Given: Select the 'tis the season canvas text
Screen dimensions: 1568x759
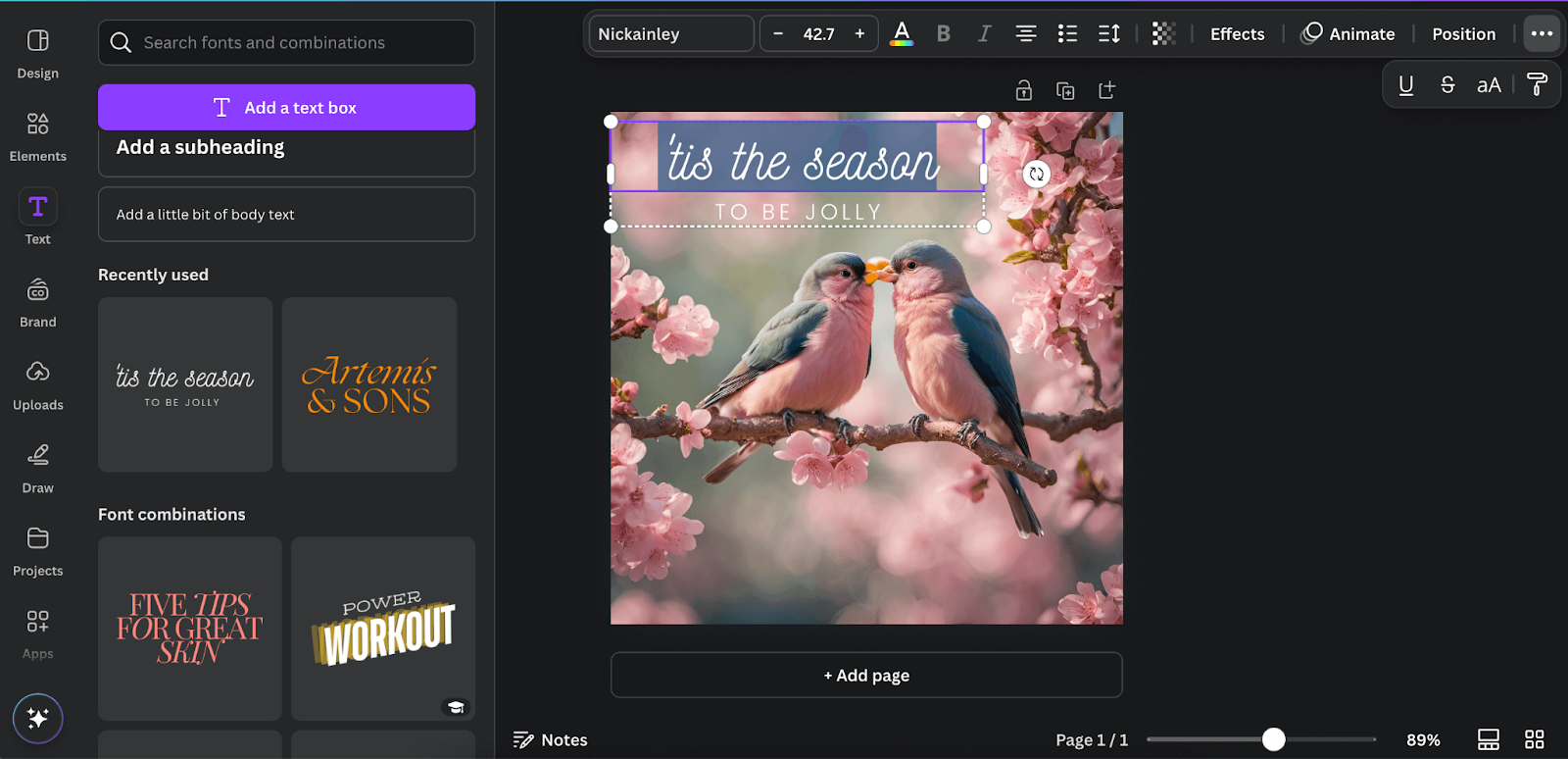Looking at the screenshot, I should (803, 161).
